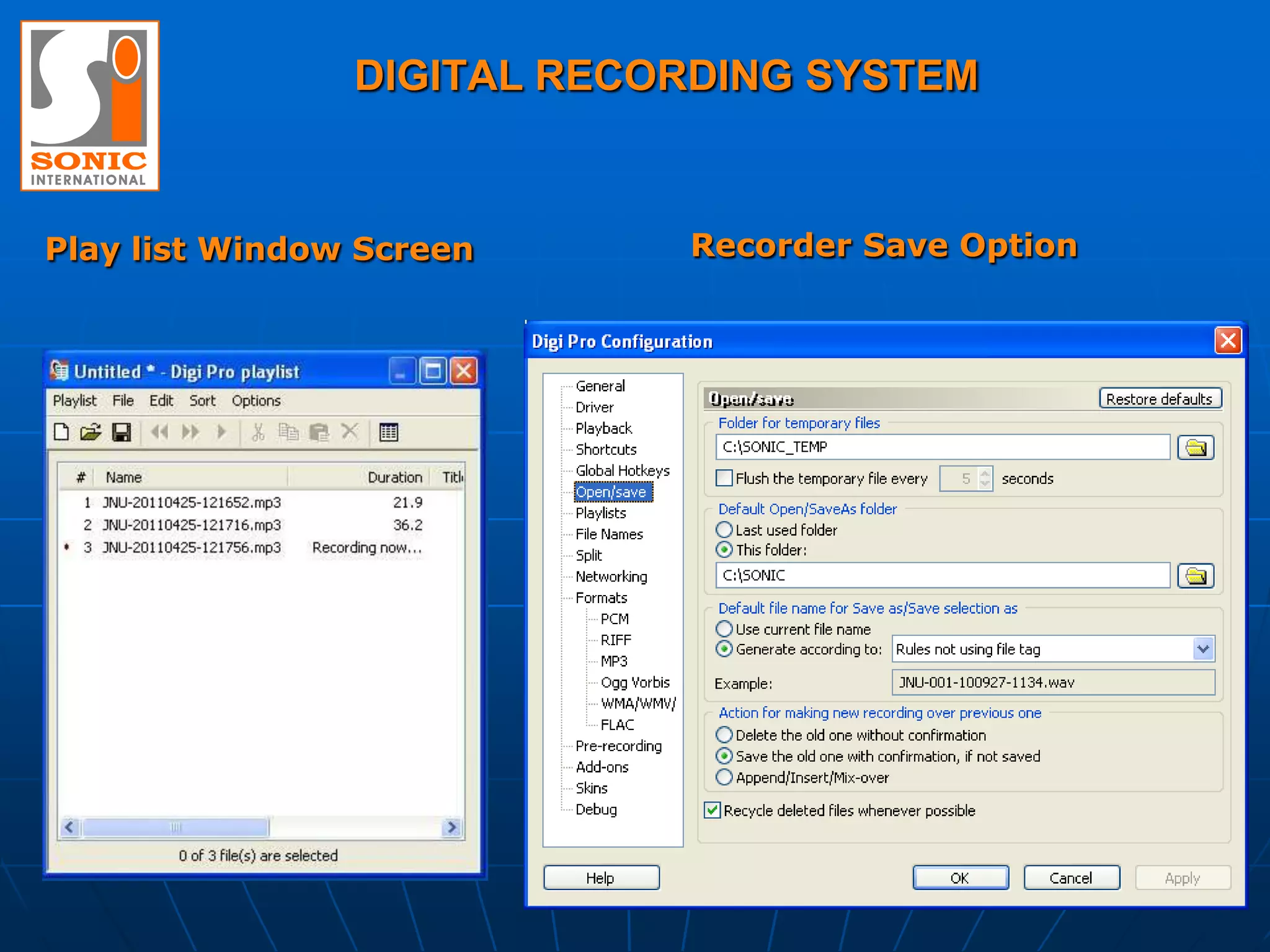This screenshot has height=952, width=1270.
Task: Click Restore defaults button
Action: (1160, 399)
